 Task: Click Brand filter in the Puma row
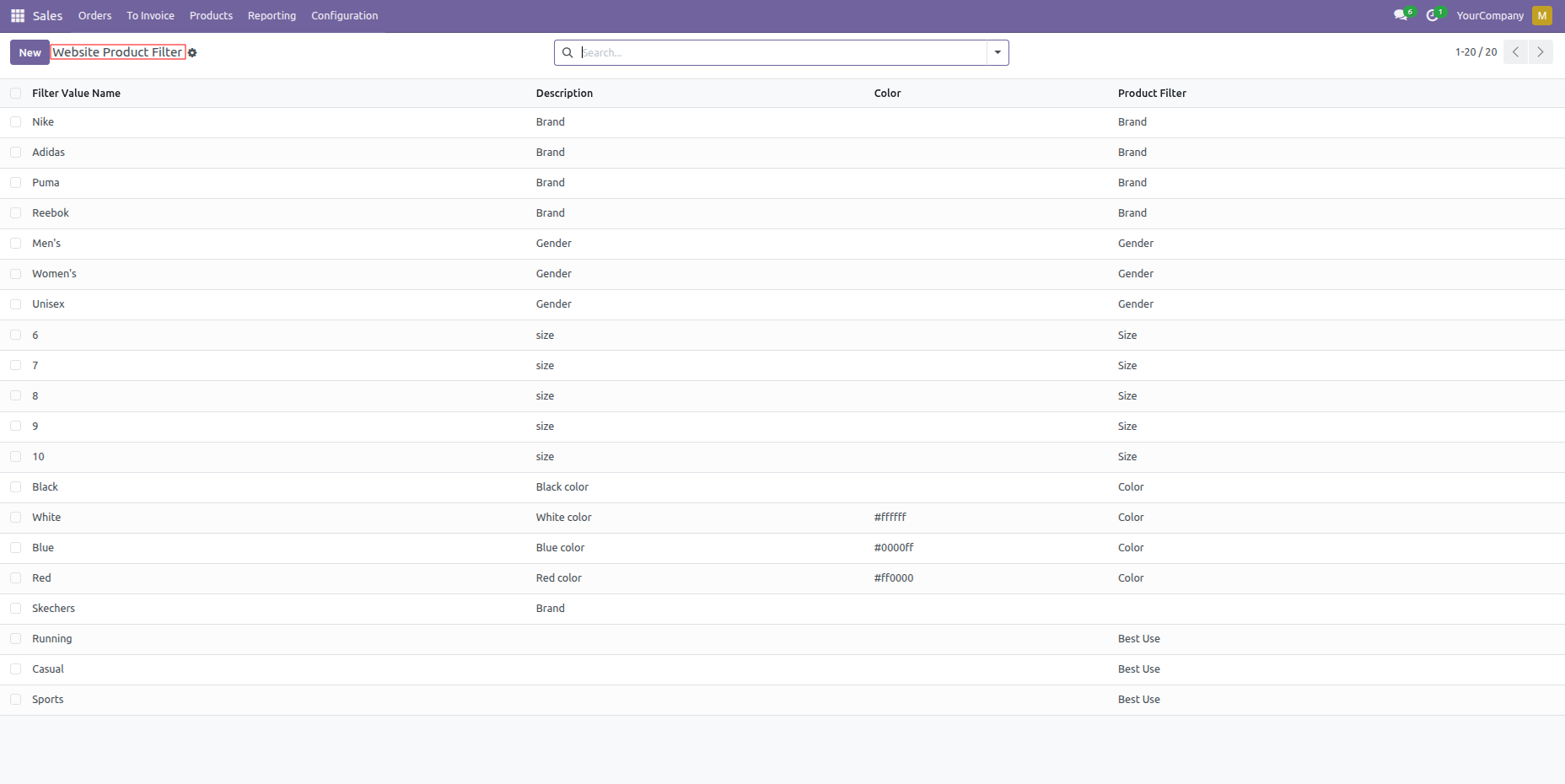[x=1132, y=183]
